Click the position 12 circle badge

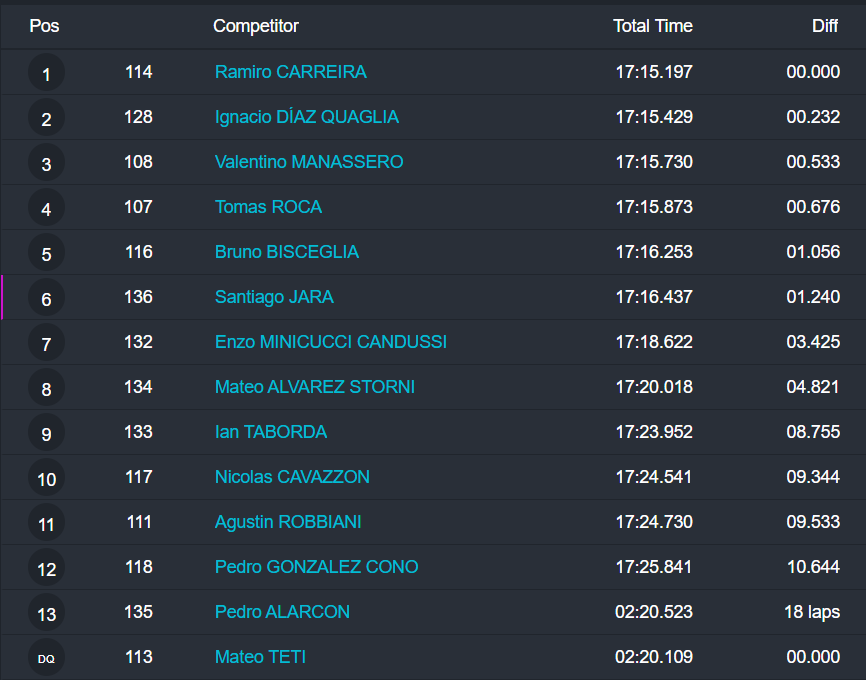pos(46,568)
